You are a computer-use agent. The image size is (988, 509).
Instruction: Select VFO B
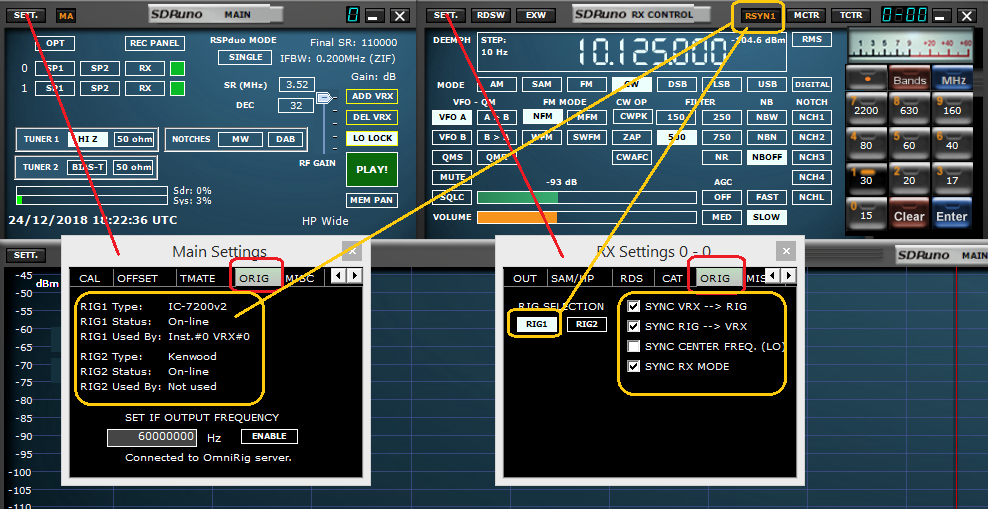[452, 137]
